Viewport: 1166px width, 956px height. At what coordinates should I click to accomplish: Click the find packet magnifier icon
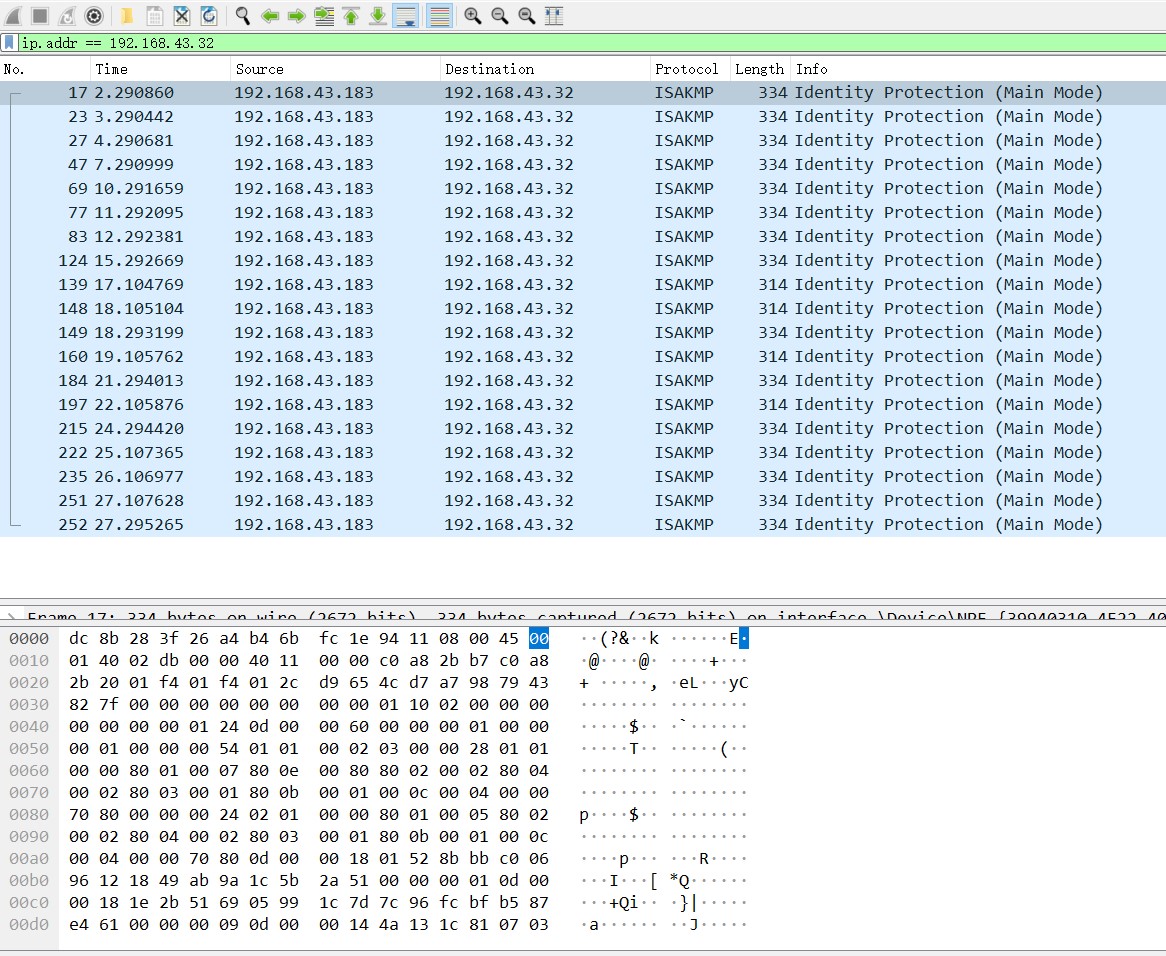(242, 16)
